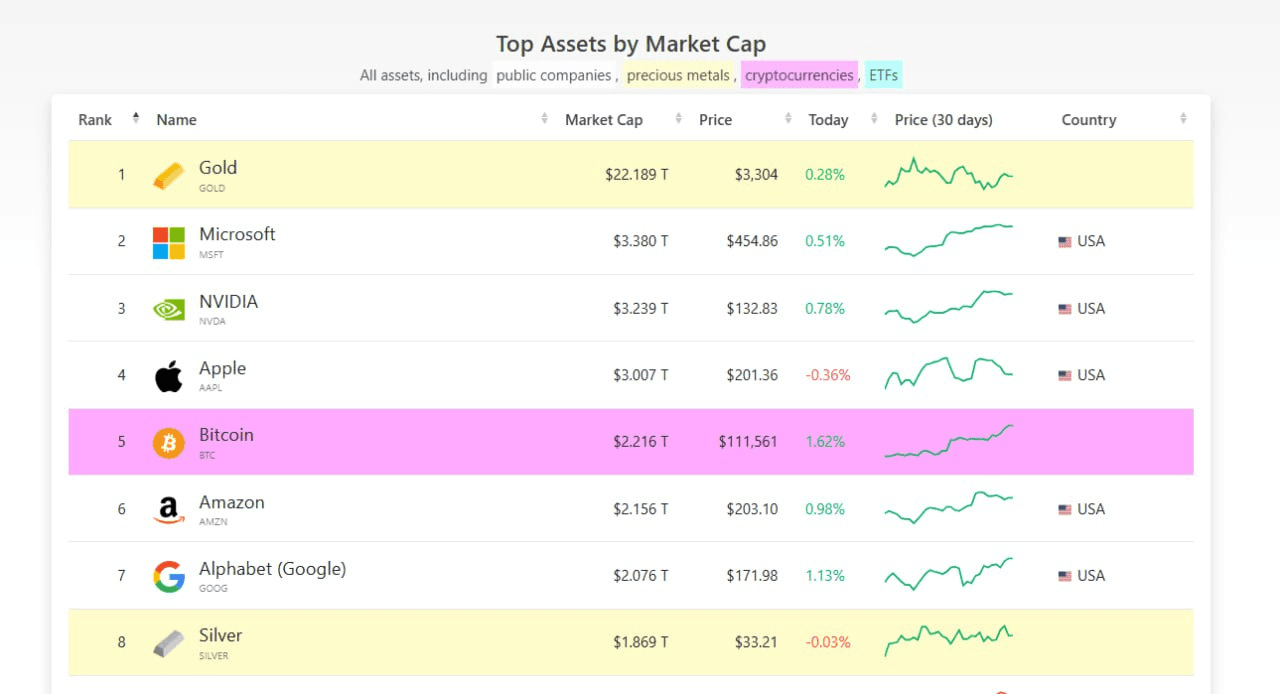1280x694 pixels.
Task: Click the Amazon logo icon
Action: point(169,510)
